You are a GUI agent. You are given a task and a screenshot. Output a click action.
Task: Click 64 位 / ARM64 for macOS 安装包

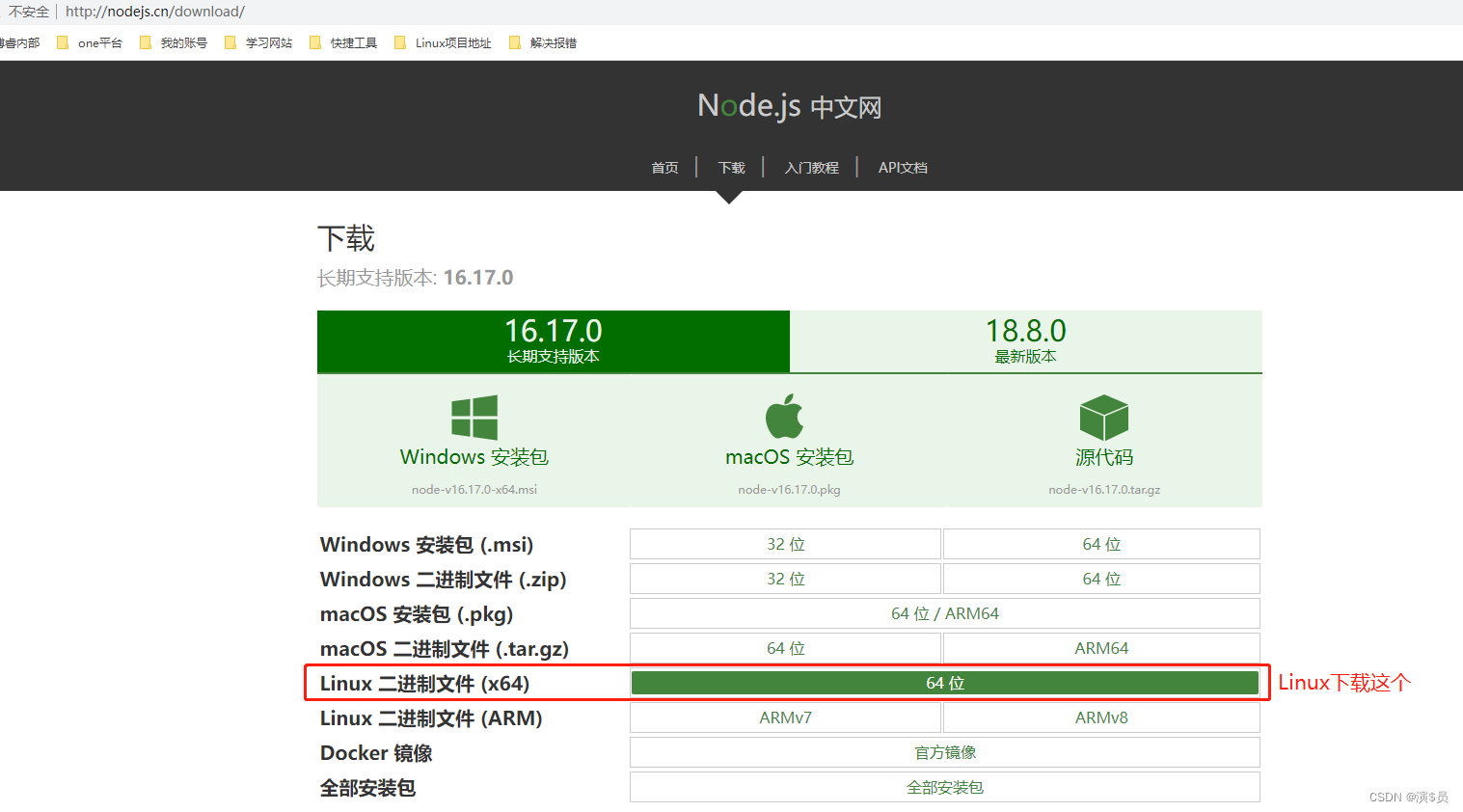pos(945,613)
